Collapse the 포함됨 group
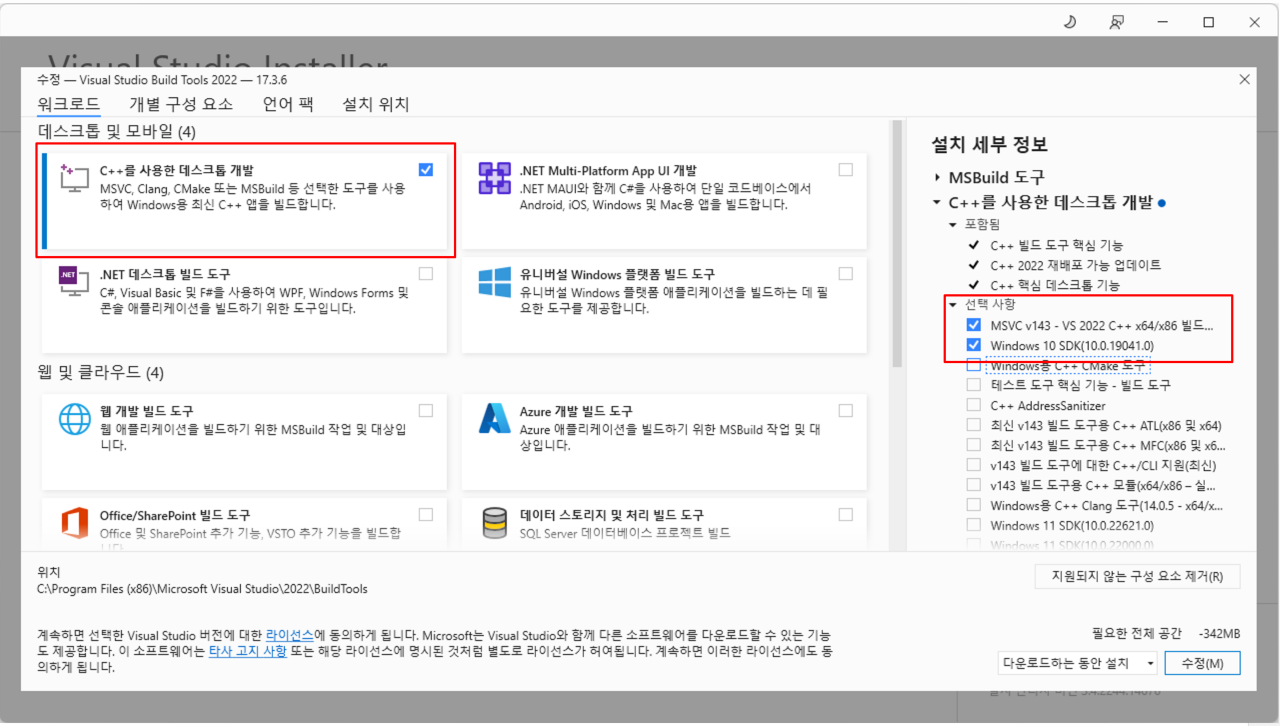1280x726 pixels. click(953, 225)
